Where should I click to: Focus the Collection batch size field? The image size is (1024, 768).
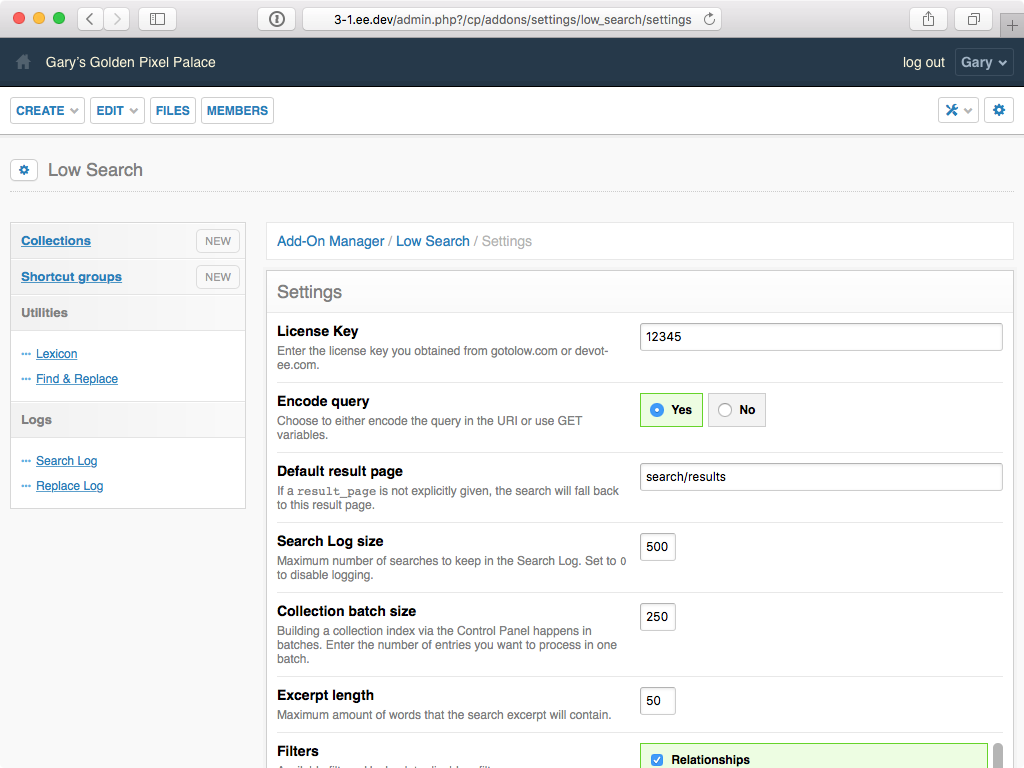pyautogui.click(x=658, y=616)
